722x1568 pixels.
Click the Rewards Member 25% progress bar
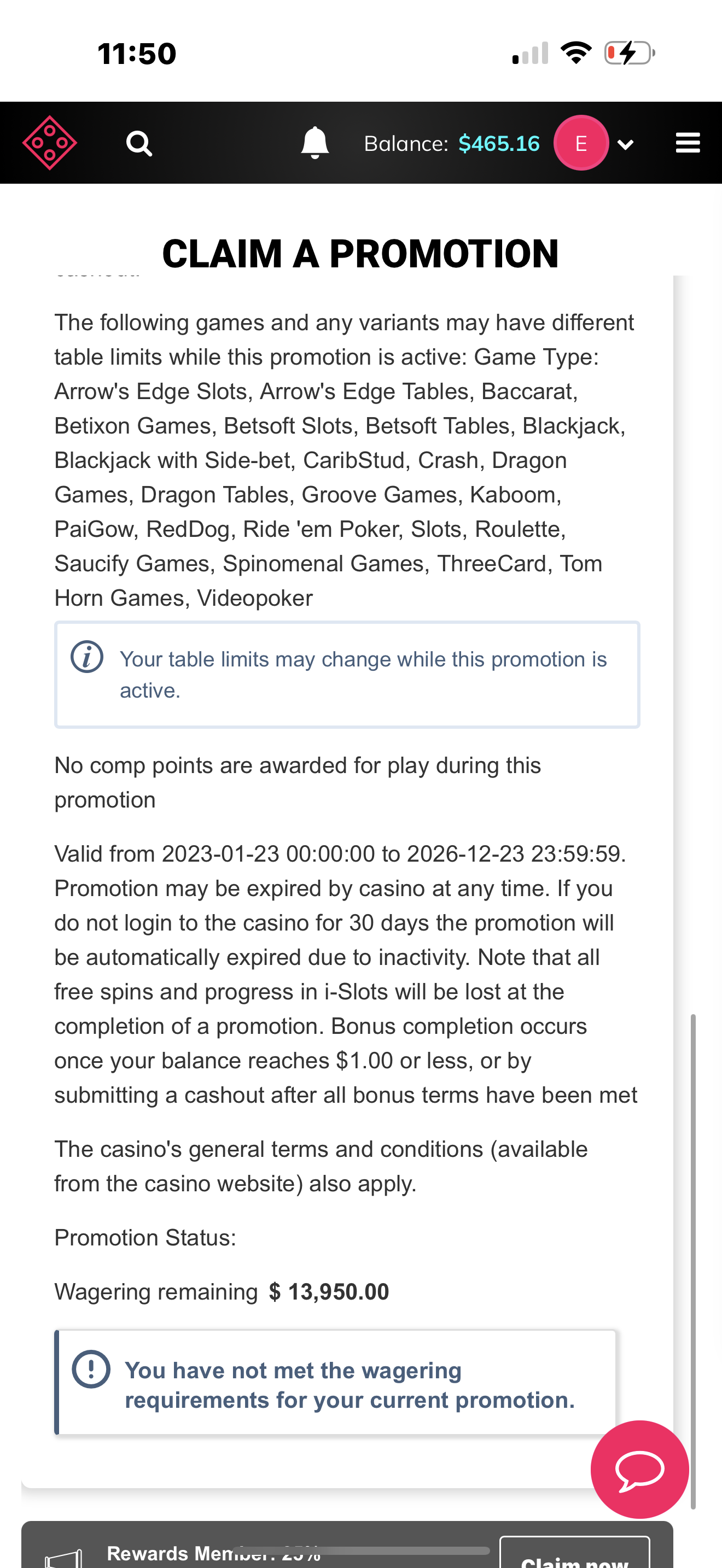[x=362, y=1552]
